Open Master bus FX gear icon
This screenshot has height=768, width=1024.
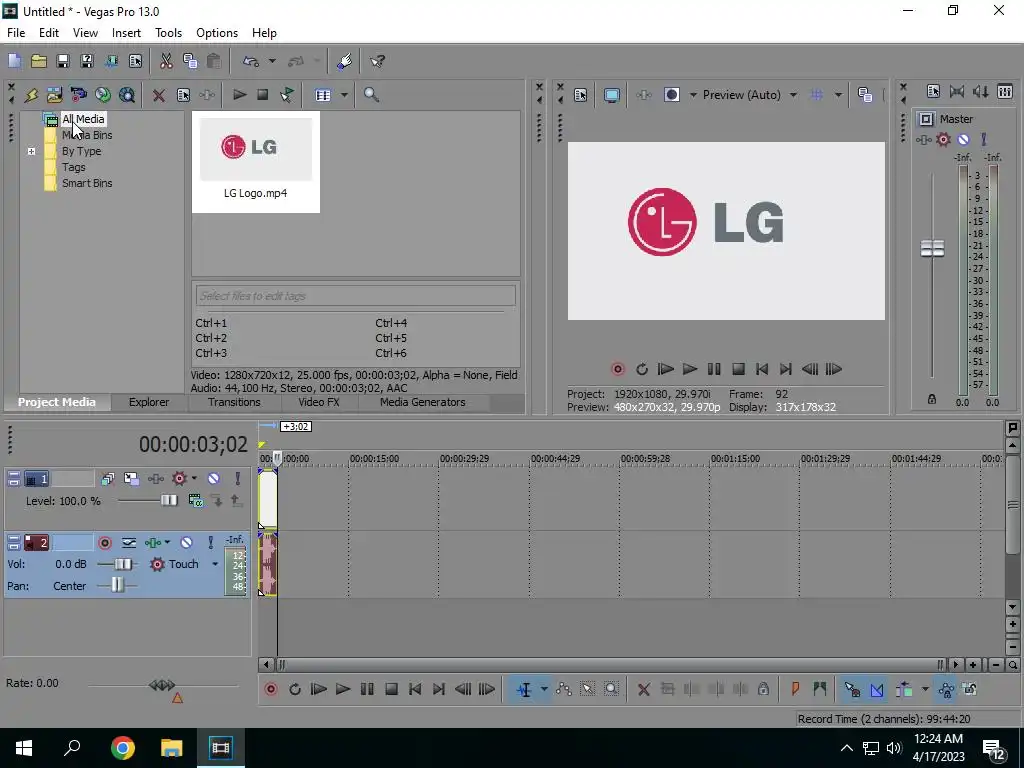point(943,139)
